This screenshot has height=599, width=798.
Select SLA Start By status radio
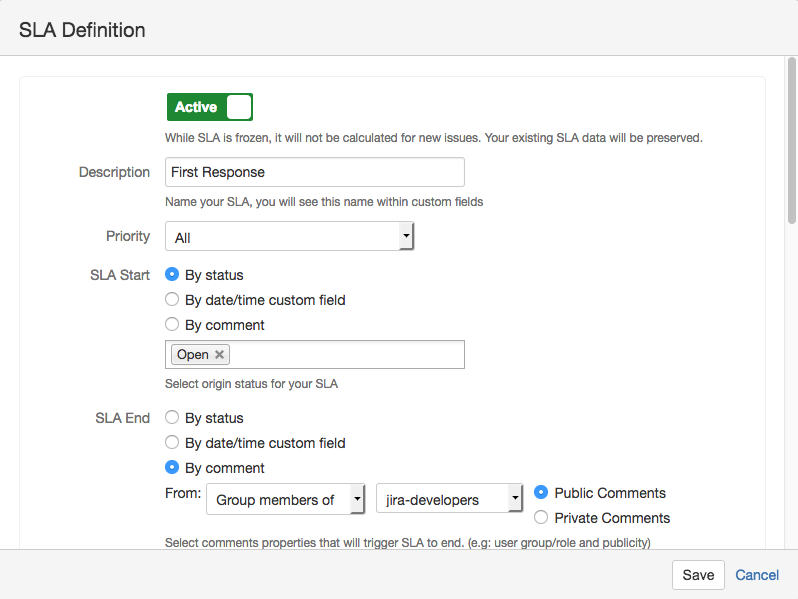[x=172, y=275]
